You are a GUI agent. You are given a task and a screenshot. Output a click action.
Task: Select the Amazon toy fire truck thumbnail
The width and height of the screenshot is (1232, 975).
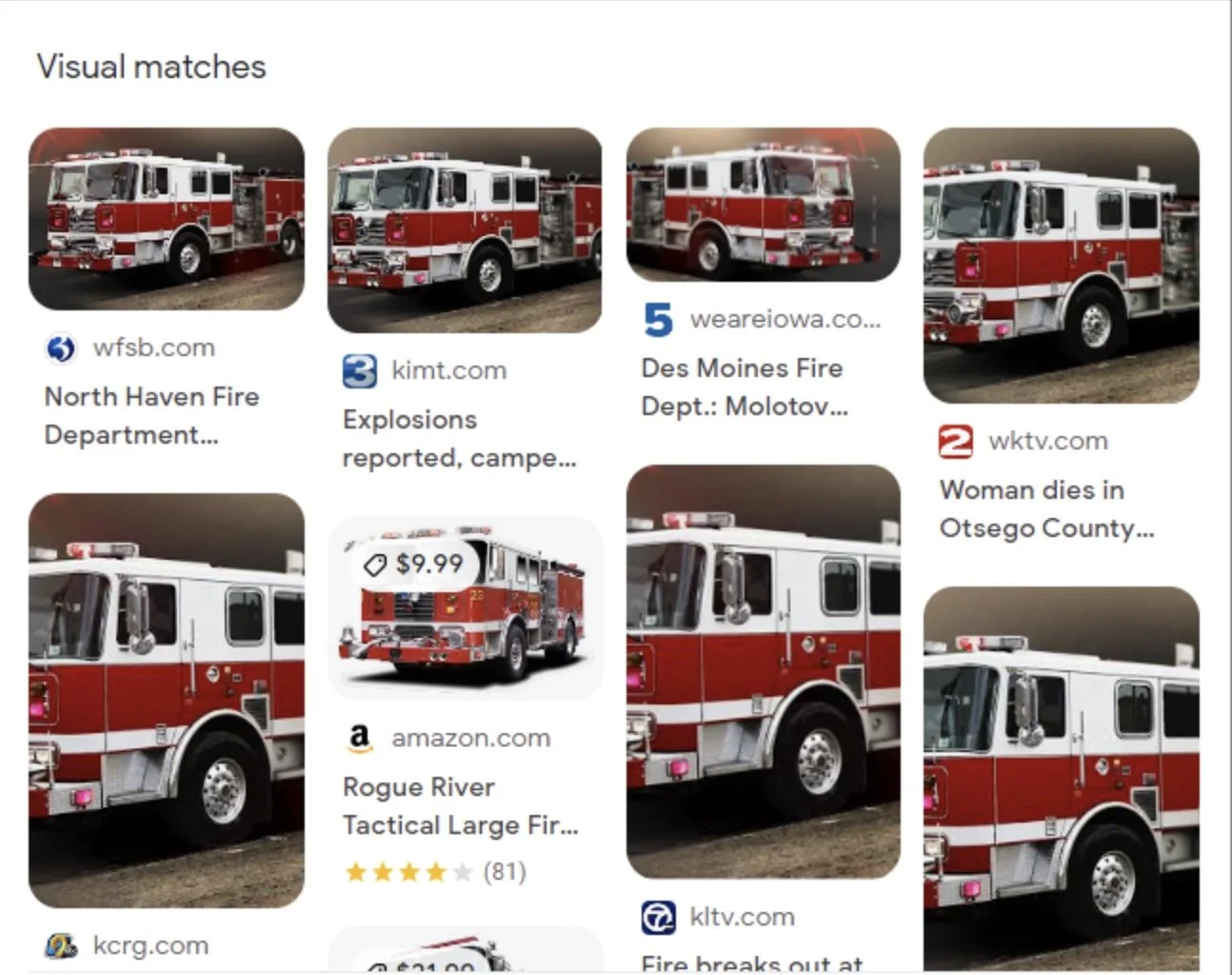[x=465, y=608]
